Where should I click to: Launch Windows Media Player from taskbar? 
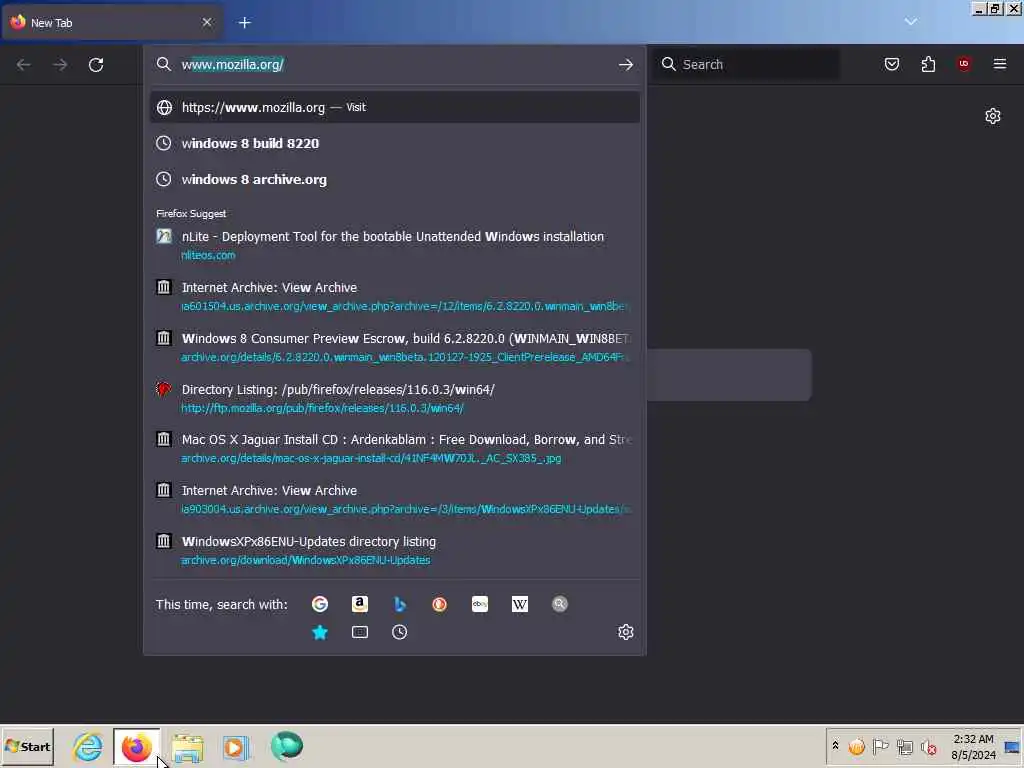[236, 747]
